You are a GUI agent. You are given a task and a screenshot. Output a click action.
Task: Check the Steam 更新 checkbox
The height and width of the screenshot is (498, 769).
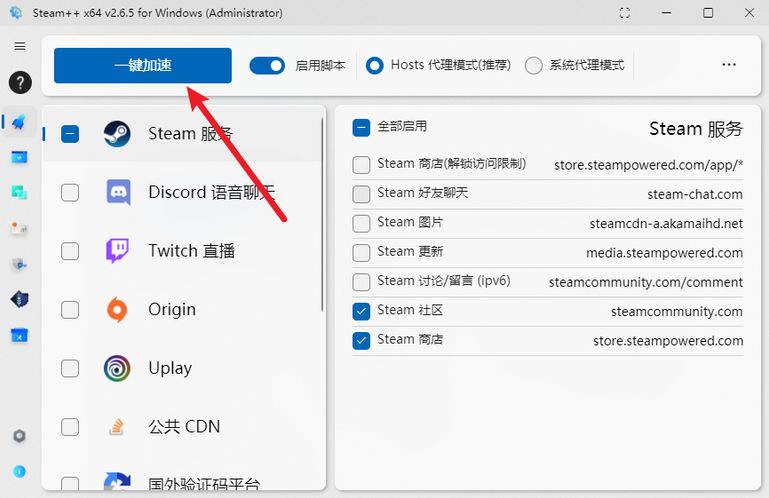[361, 253]
